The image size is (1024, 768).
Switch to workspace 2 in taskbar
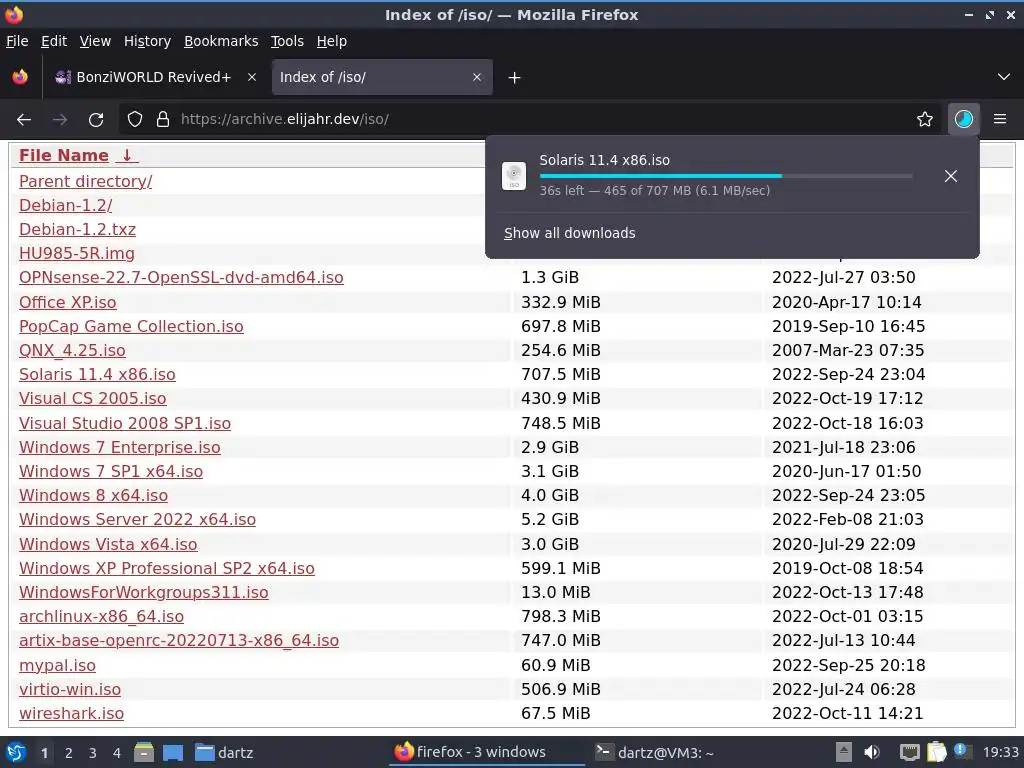[69, 753]
